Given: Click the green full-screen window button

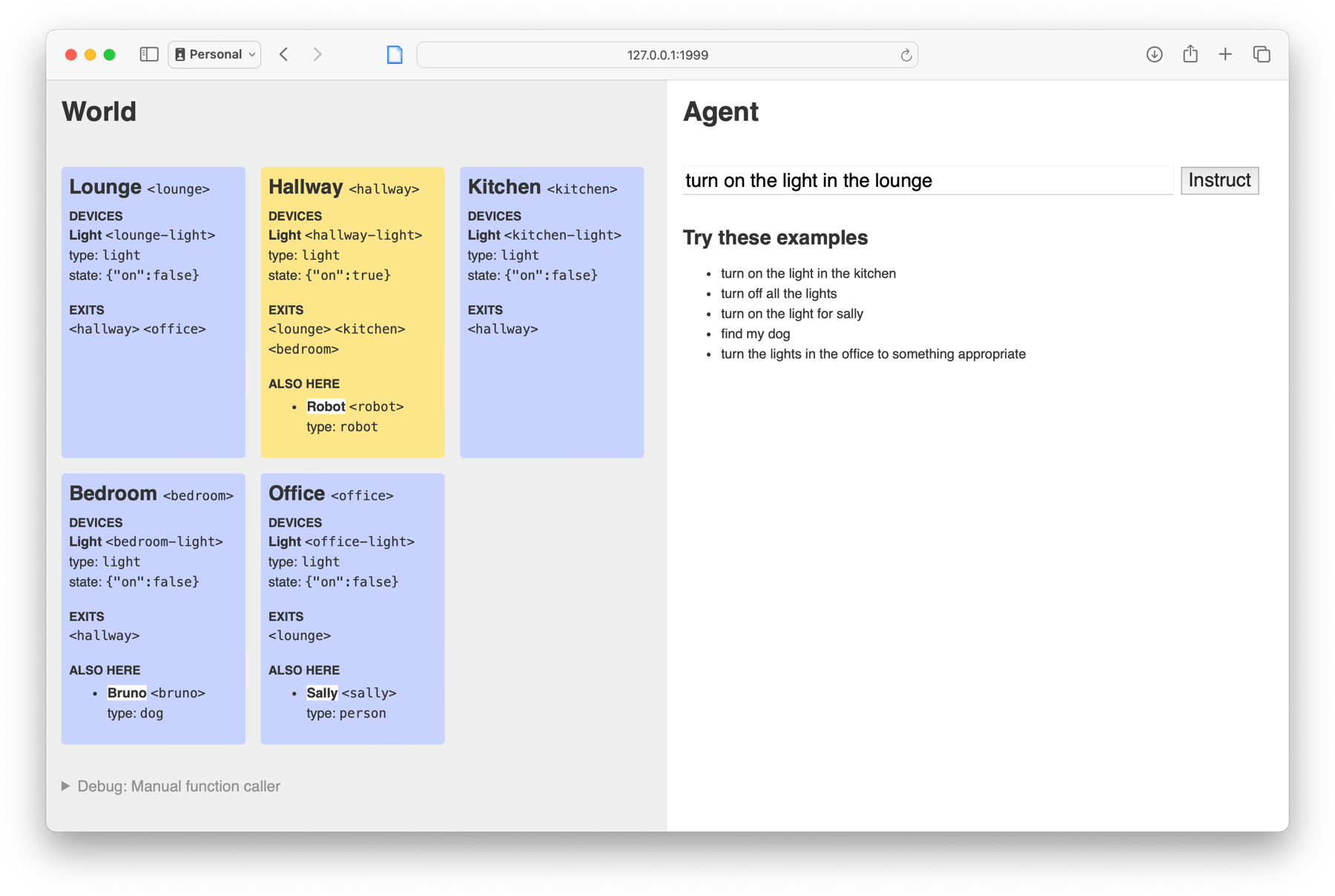Looking at the screenshot, I should coord(110,54).
